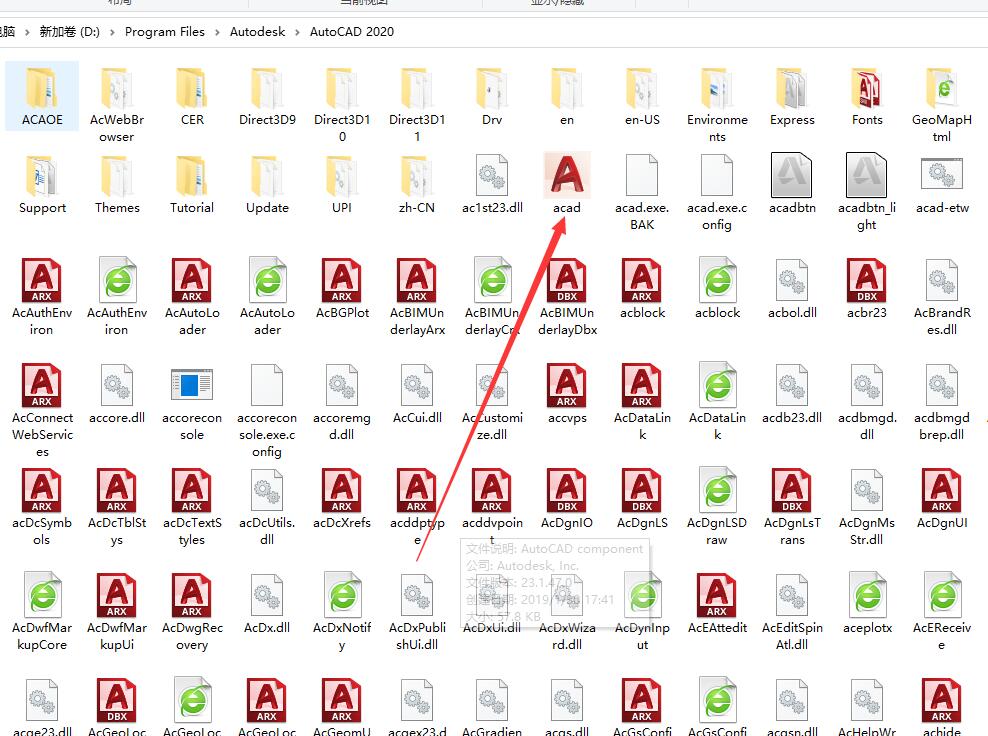Click the acadbtn file icon
Image resolution: width=988 pixels, height=736 pixels.
(792, 175)
